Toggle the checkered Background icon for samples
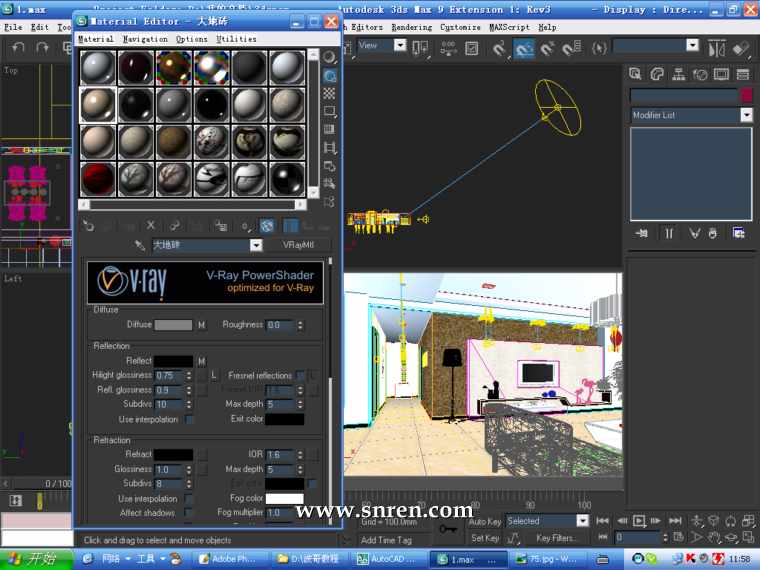 (x=329, y=93)
